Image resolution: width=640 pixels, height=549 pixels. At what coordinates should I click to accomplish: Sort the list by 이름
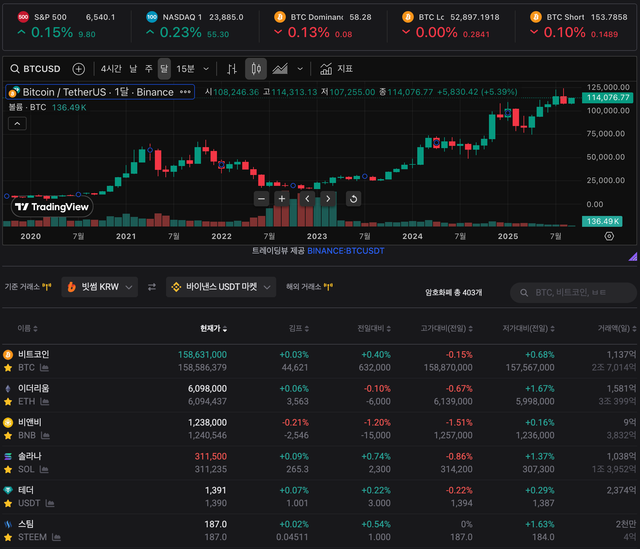tap(27, 329)
